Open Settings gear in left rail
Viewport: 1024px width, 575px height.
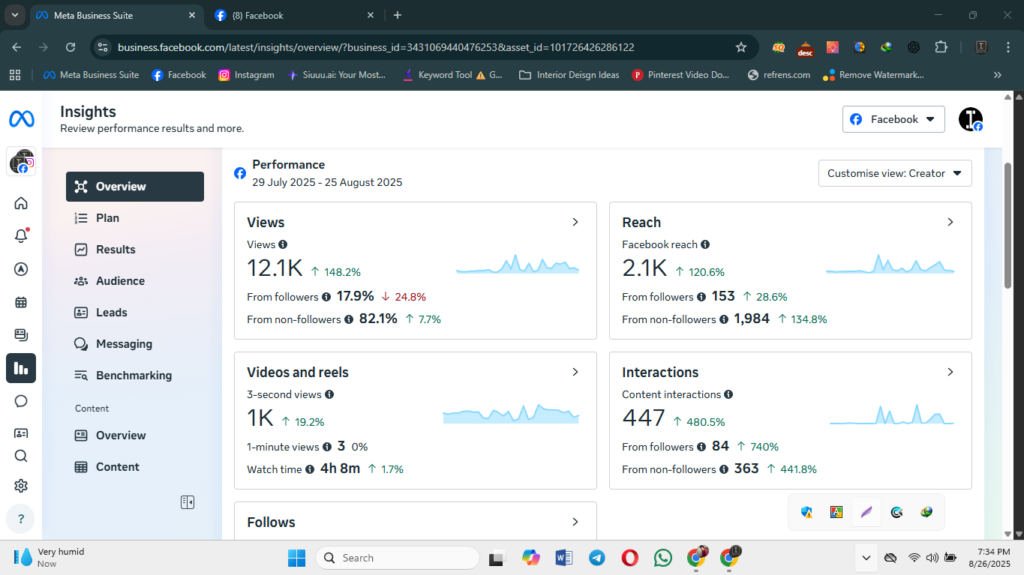coord(21,486)
